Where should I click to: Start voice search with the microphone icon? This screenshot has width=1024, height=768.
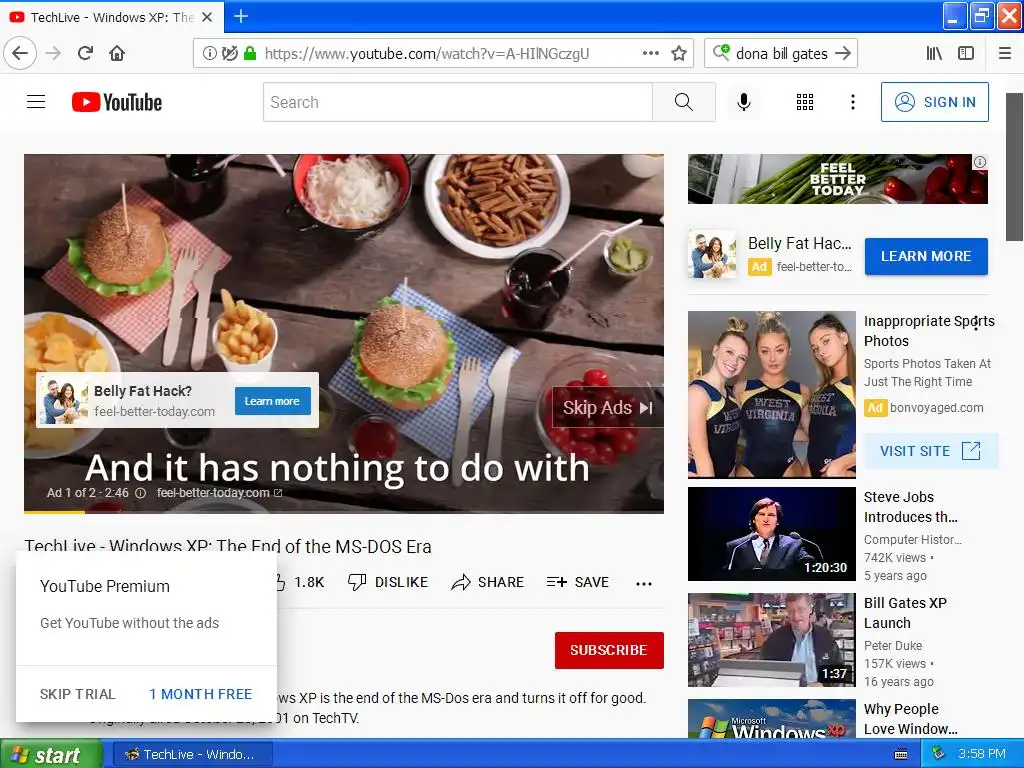(743, 102)
